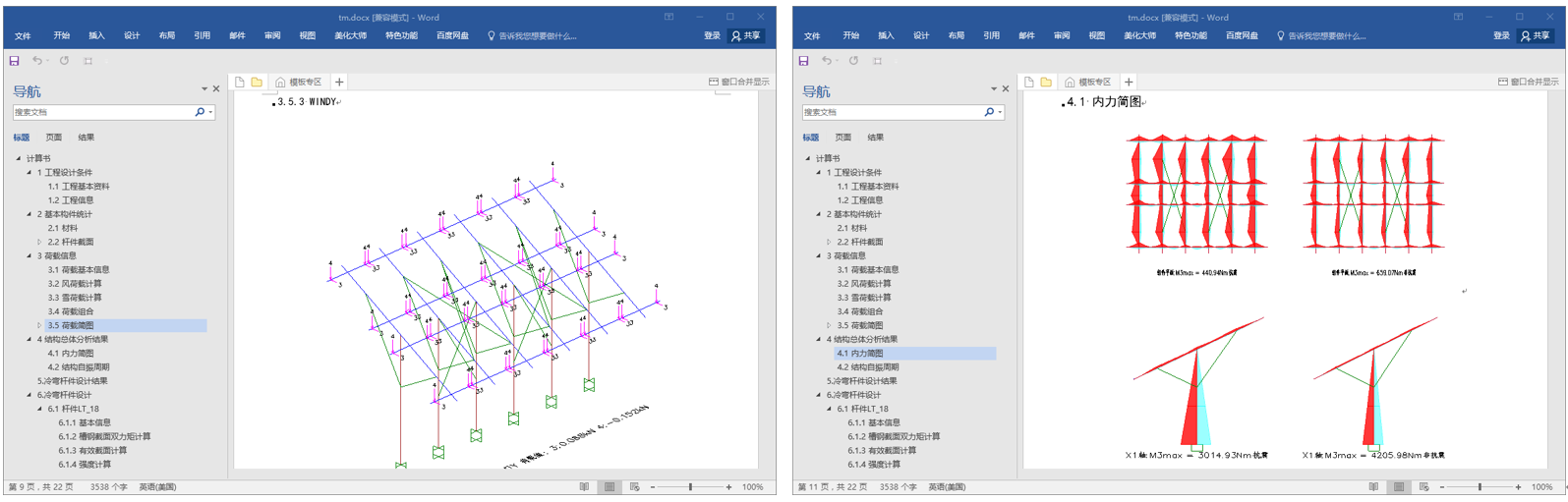The width and height of the screenshot is (1568, 502).
Task: Switch to 页面 tab in right navigation pane
Action: (x=843, y=138)
